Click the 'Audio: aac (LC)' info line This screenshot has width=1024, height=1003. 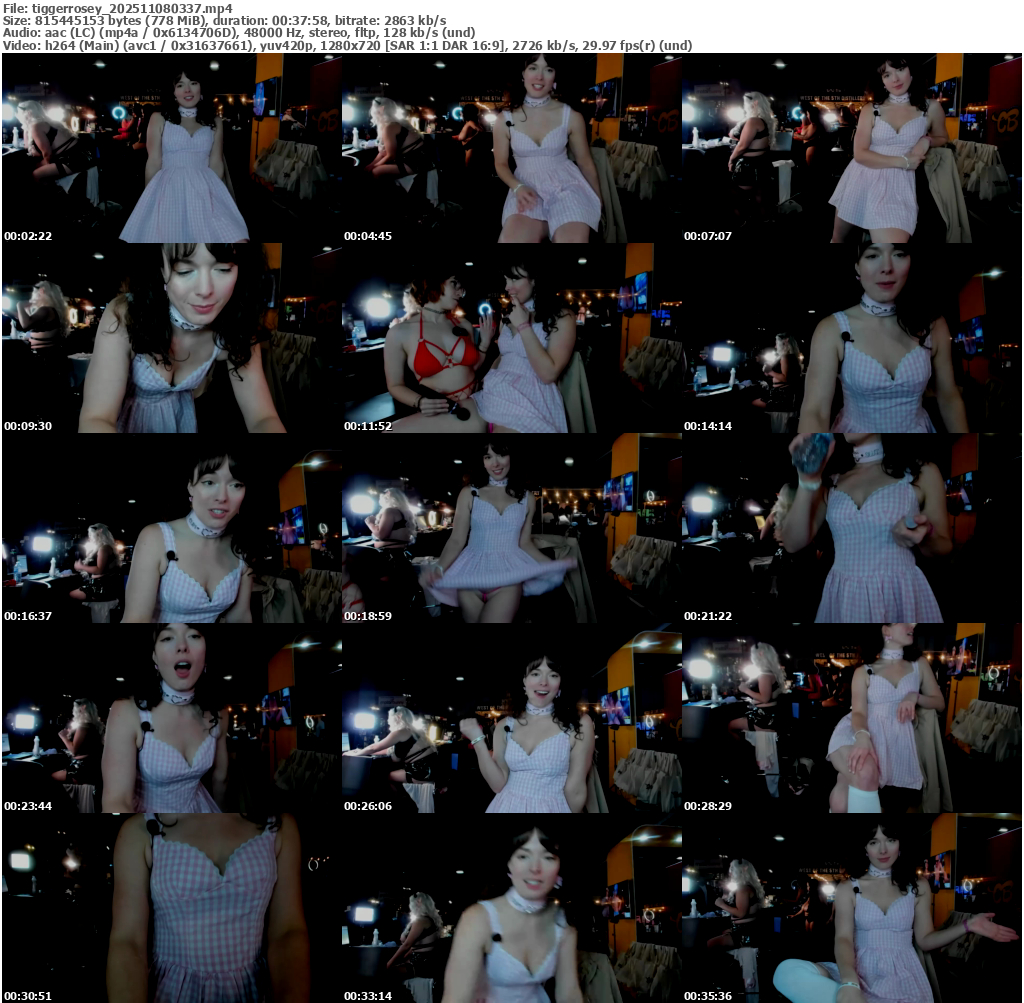[239, 33]
